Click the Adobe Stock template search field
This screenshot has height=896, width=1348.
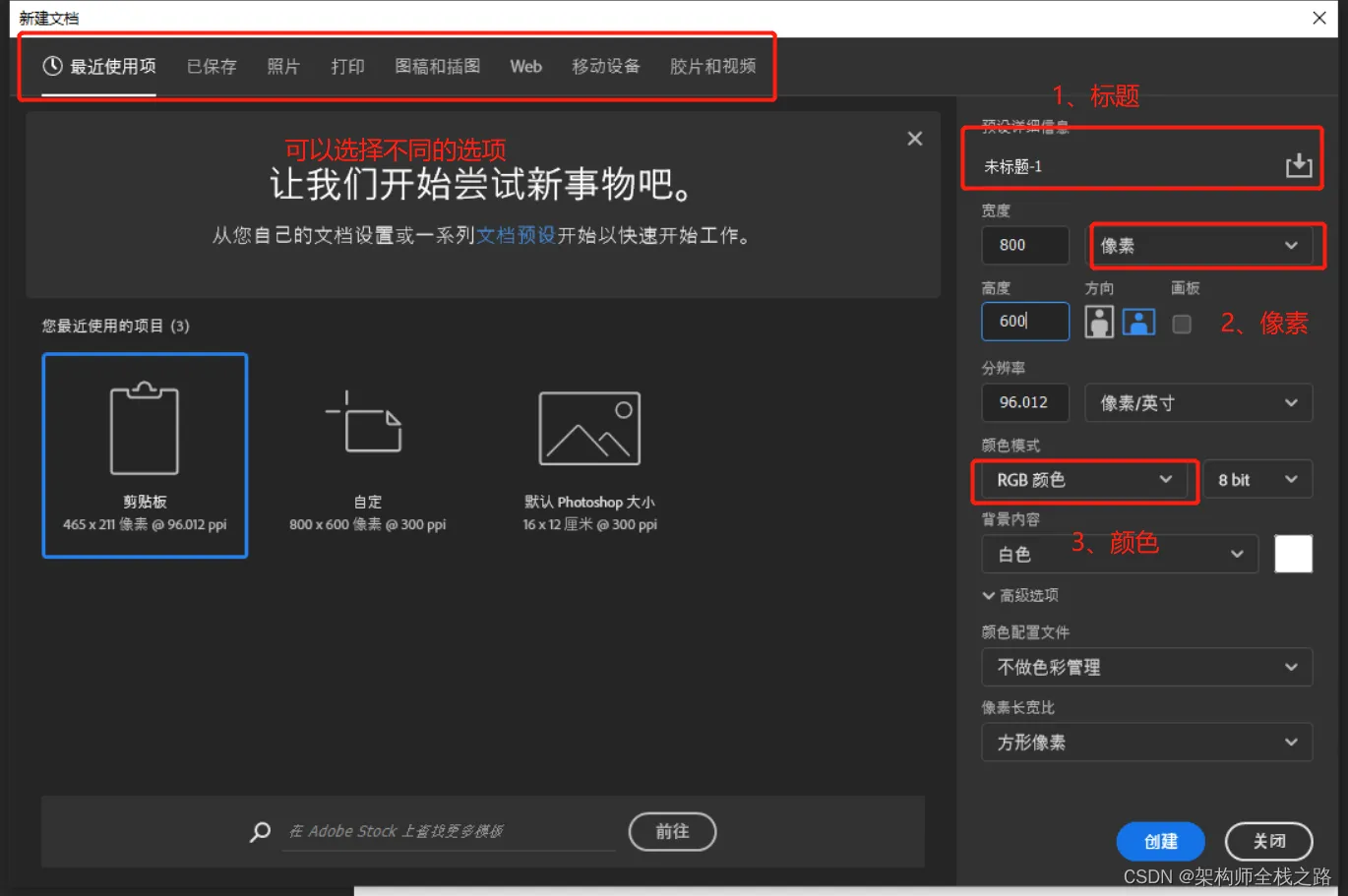(x=449, y=832)
